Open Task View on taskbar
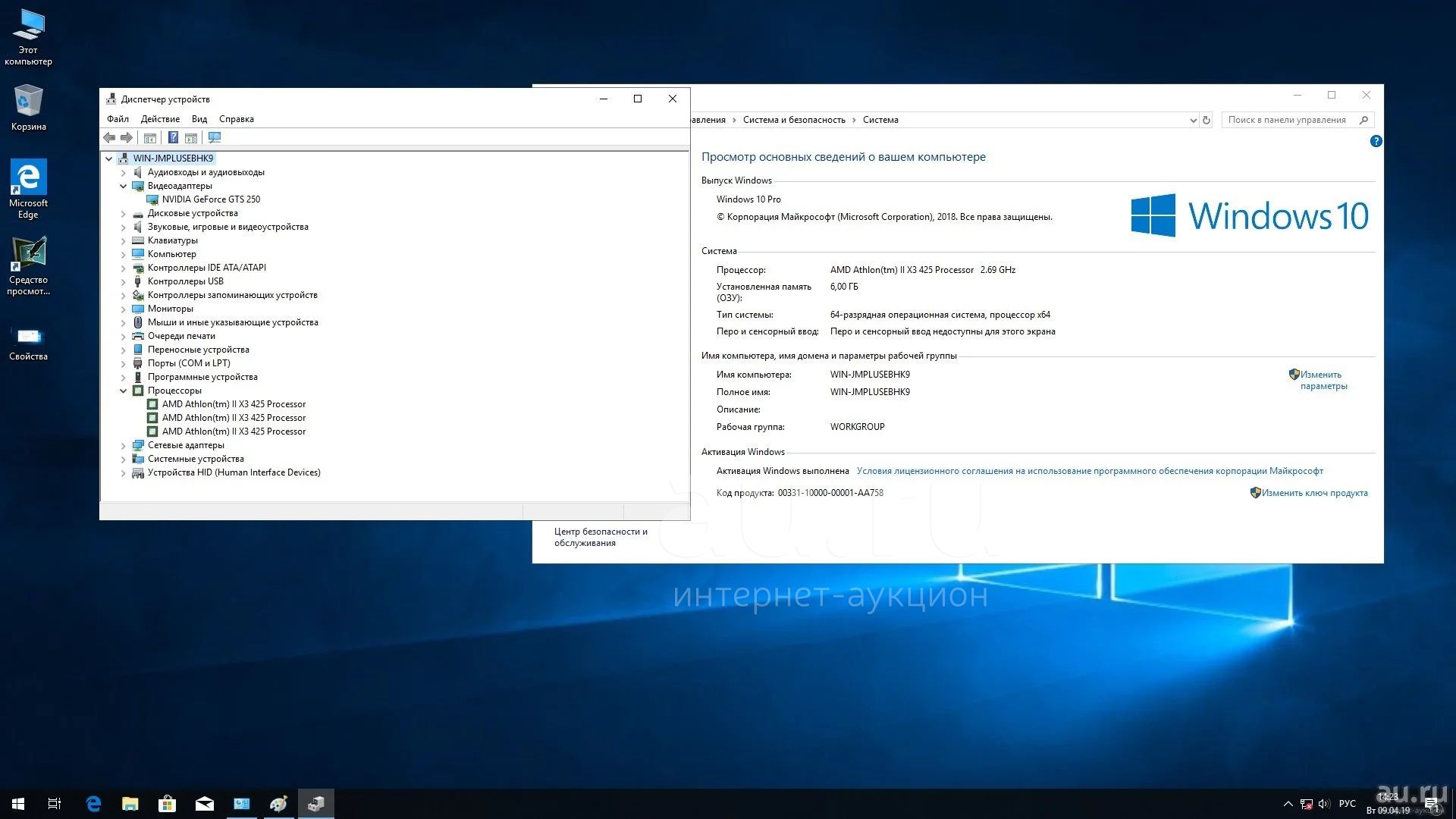Image resolution: width=1456 pixels, height=819 pixels. coord(55,804)
